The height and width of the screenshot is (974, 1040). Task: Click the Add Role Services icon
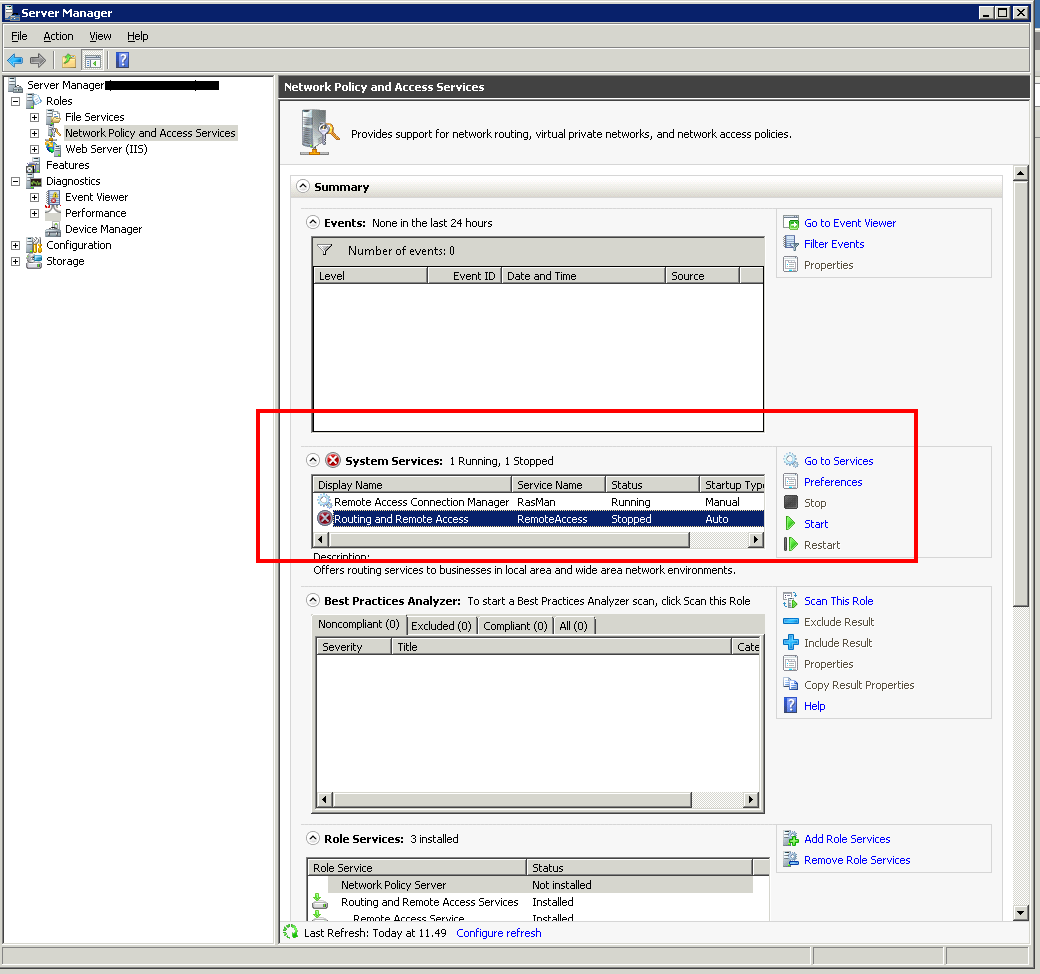791,839
